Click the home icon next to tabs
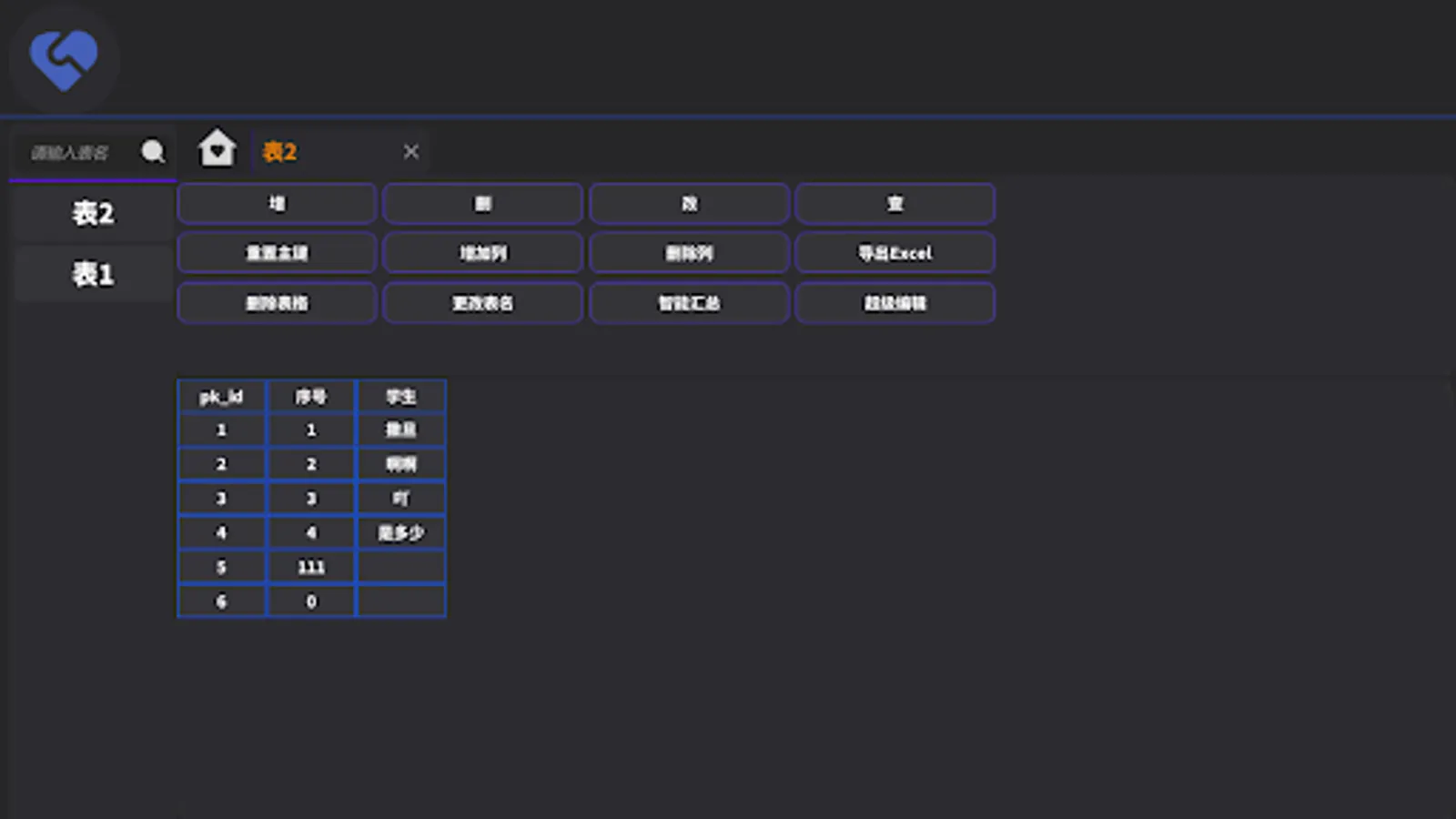Viewport: 1456px width, 819px height. tap(217, 148)
